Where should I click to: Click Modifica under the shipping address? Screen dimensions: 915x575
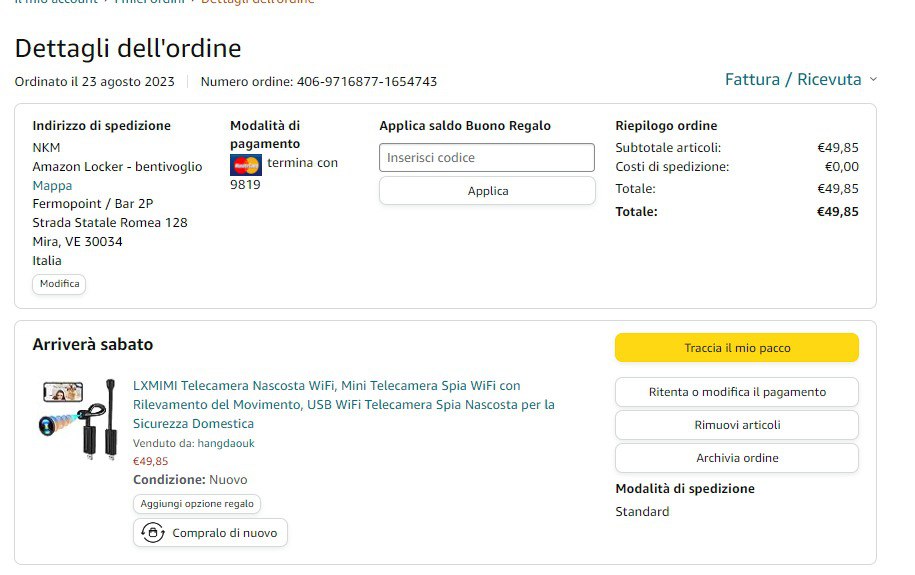point(59,284)
